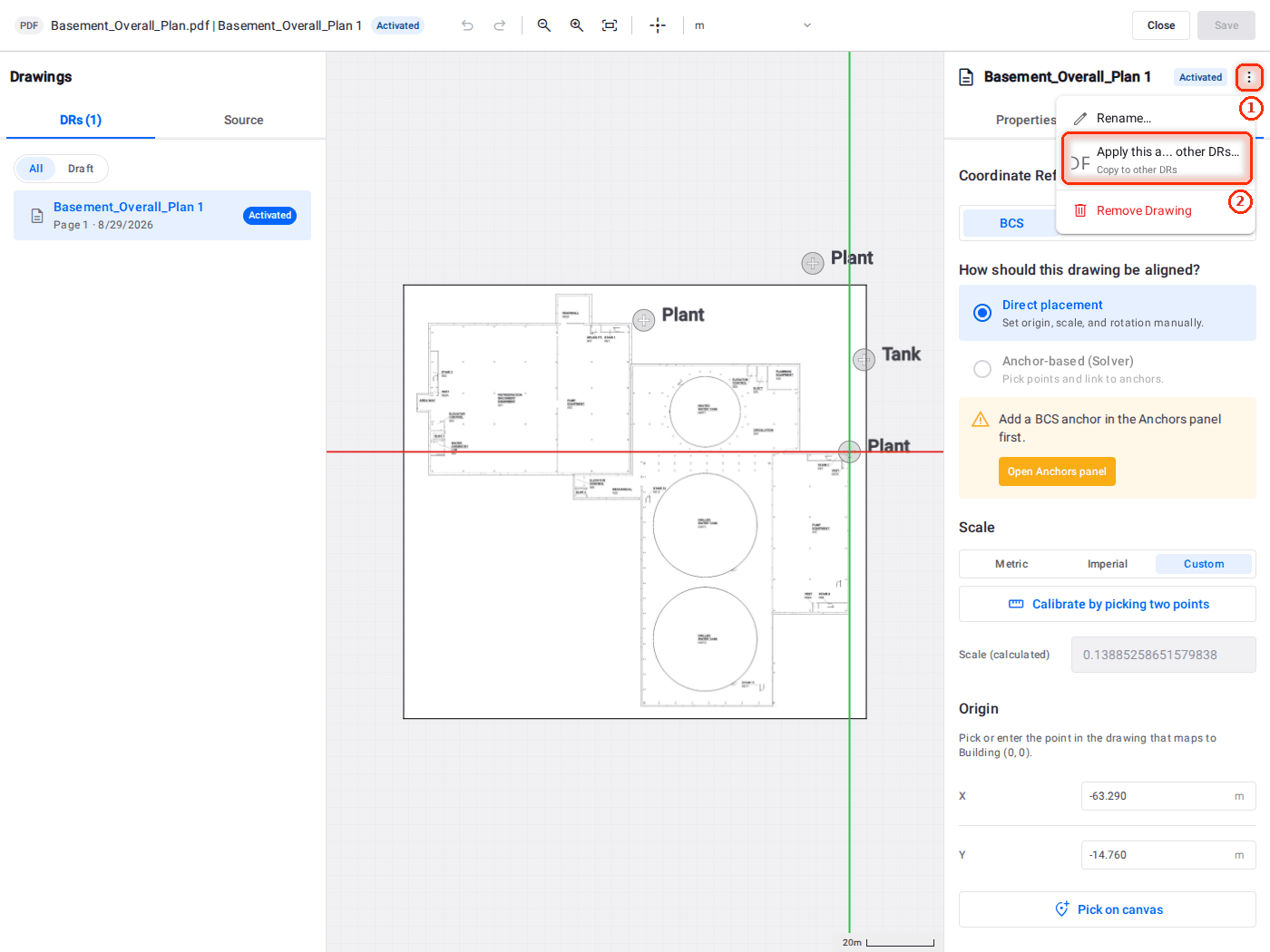Image resolution: width=1270 pixels, height=952 pixels.
Task: Toggle the crosshair origin tool
Action: click(658, 25)
